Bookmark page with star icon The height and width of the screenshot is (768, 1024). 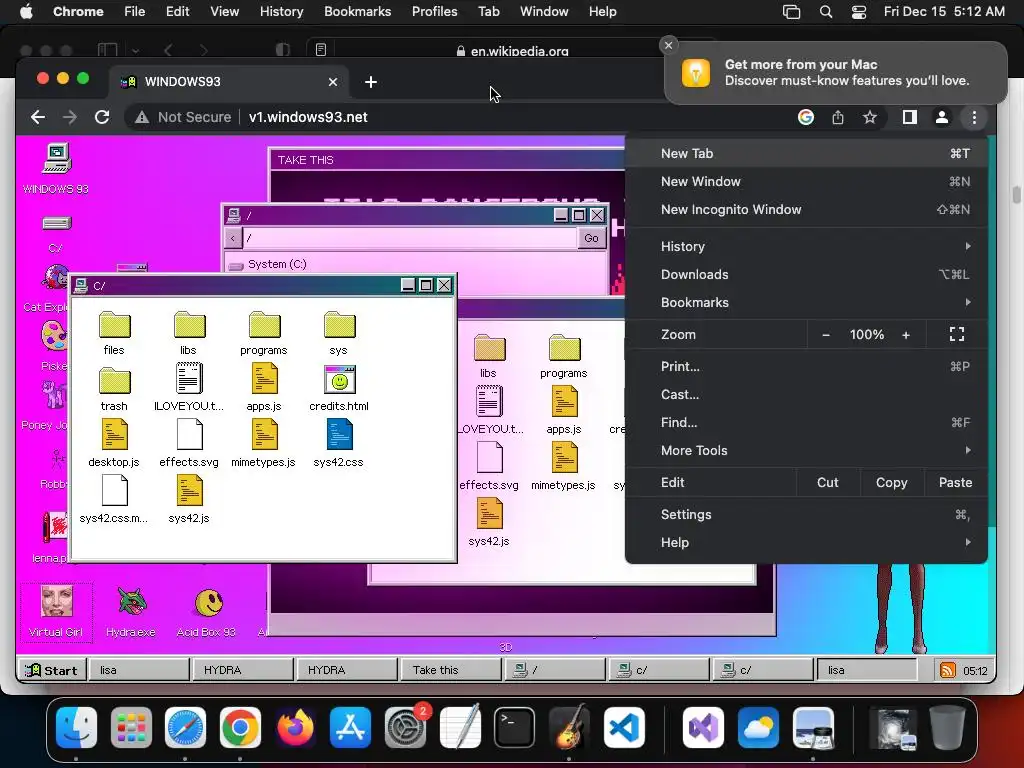(869, 117)
